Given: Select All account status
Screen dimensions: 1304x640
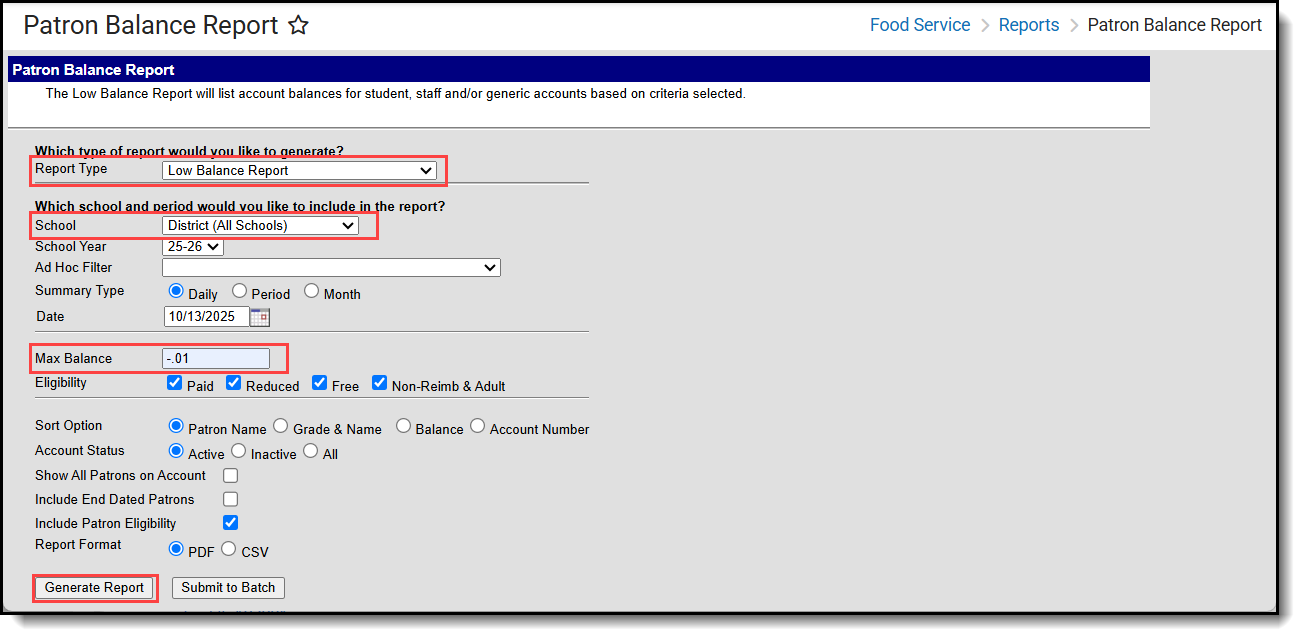Looking at the screenshot, I should 311,451.
